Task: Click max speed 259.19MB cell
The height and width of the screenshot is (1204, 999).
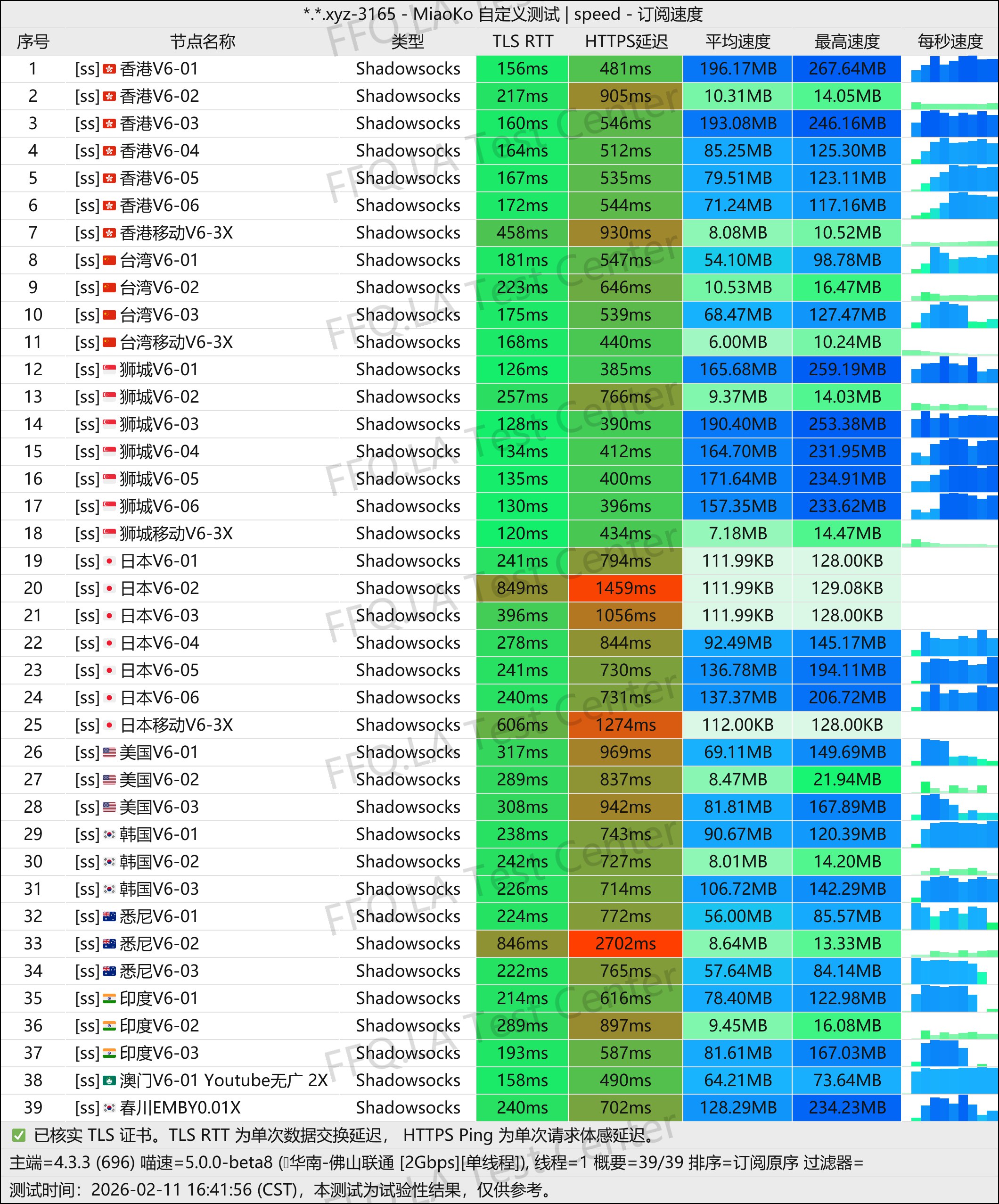Action: pos(847,369)
